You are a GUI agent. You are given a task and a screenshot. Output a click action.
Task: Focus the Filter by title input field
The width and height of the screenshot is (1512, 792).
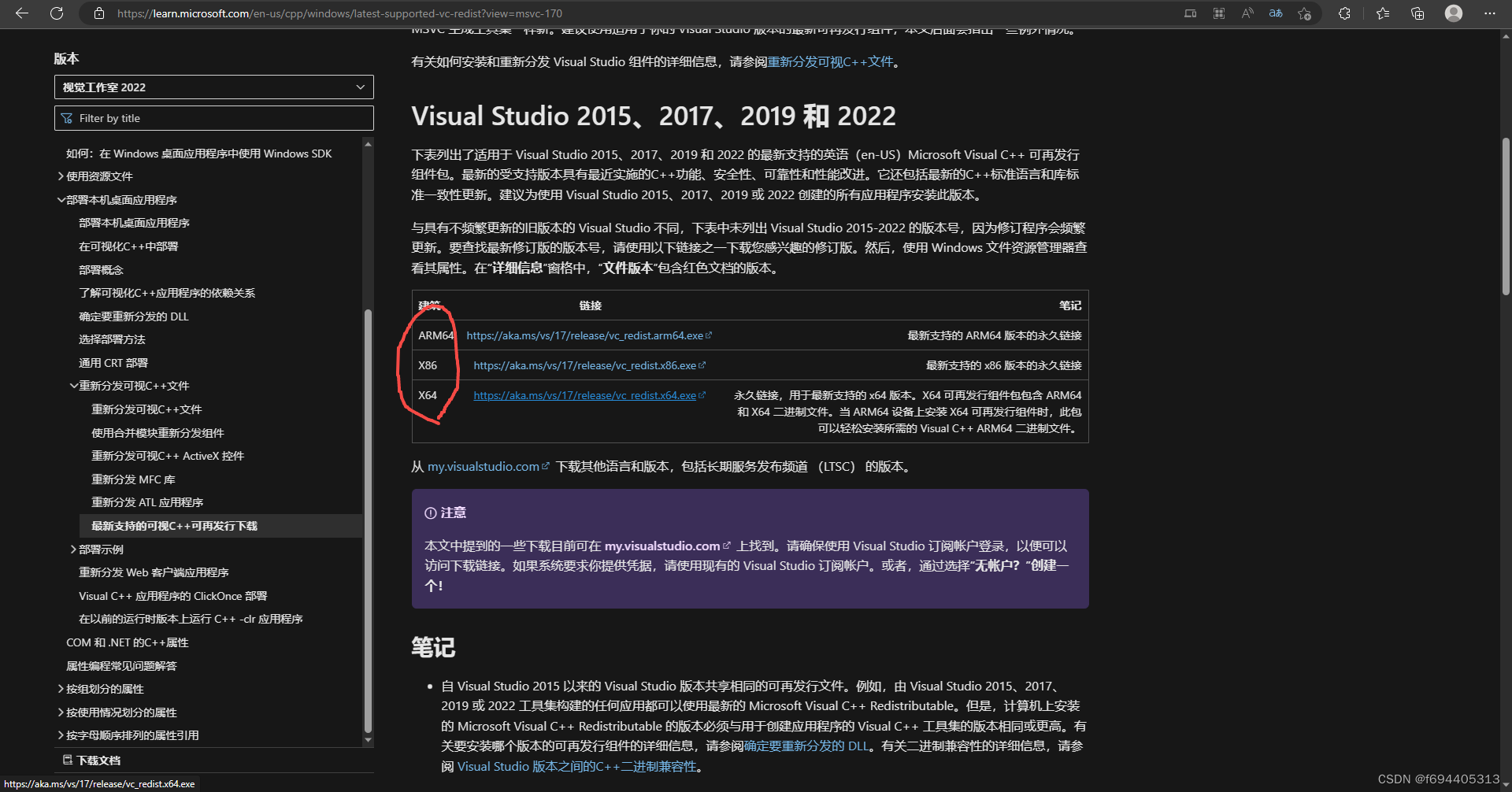pos(214,118)
